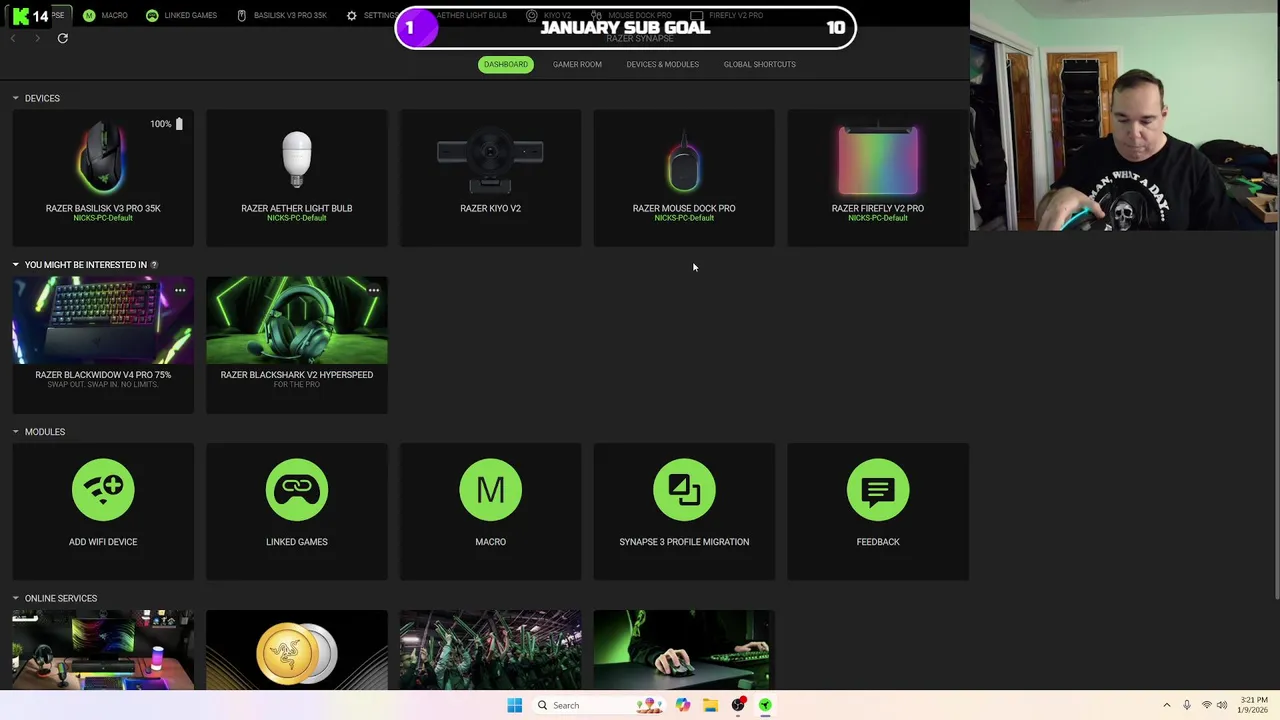This screenshot has width=1280, height=720.
Task: Switch to OBS Studio in the taskbar
Action: [738, 705]
